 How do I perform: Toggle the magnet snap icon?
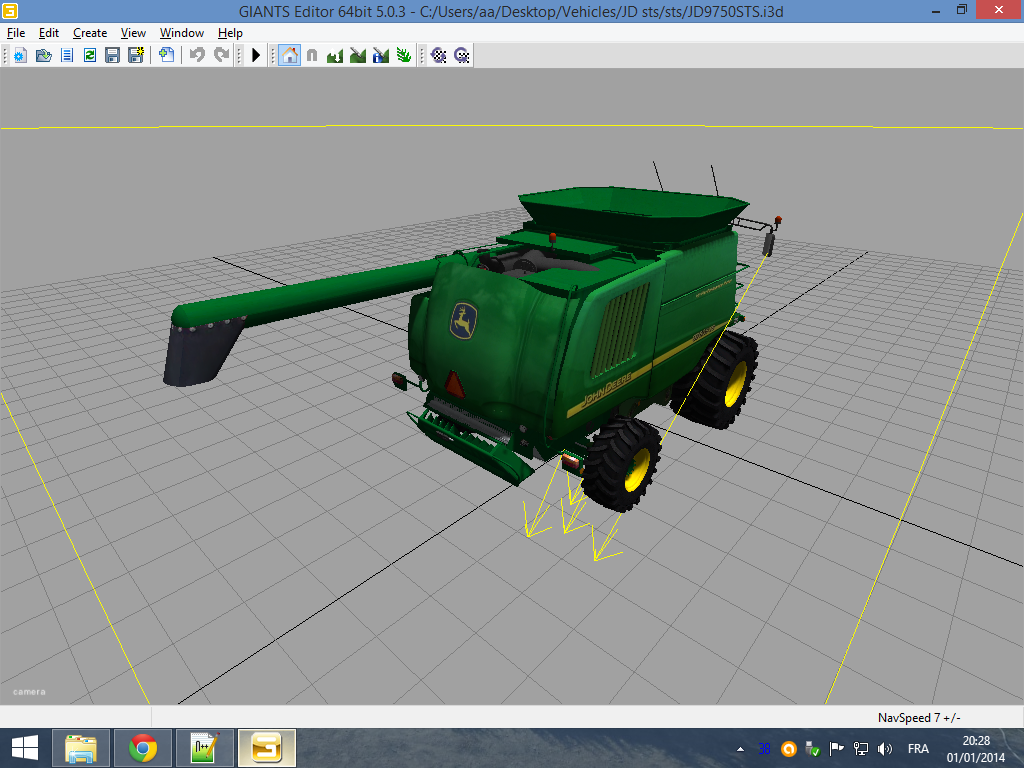click(x=312, y=56)
